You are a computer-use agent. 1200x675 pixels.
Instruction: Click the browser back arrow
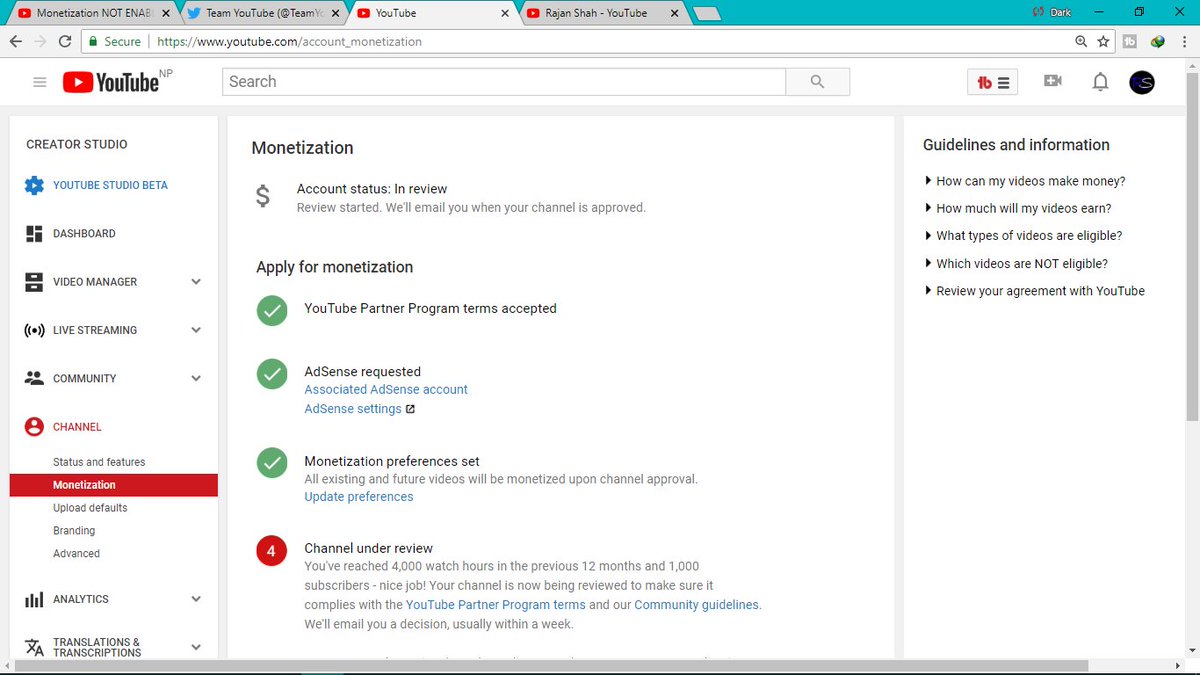point(16,42)
